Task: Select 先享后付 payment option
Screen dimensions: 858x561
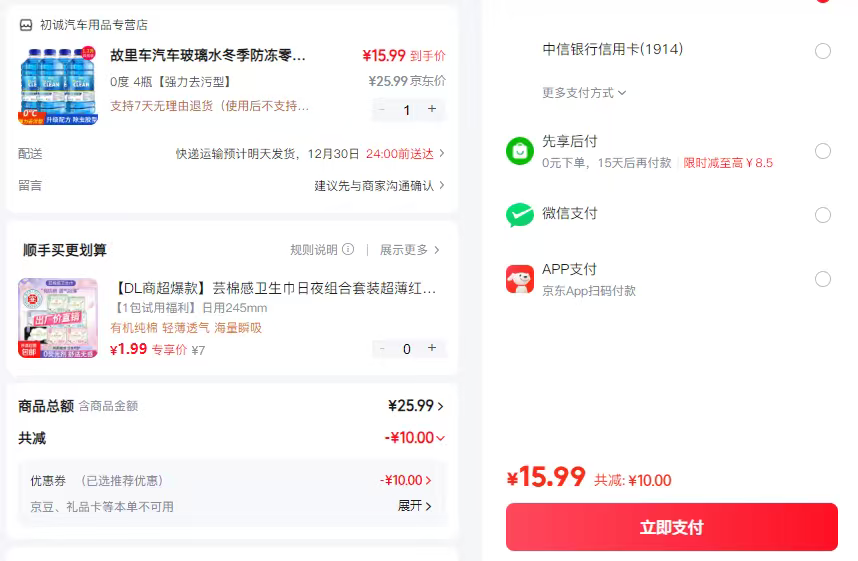Action: pos(823,151)
